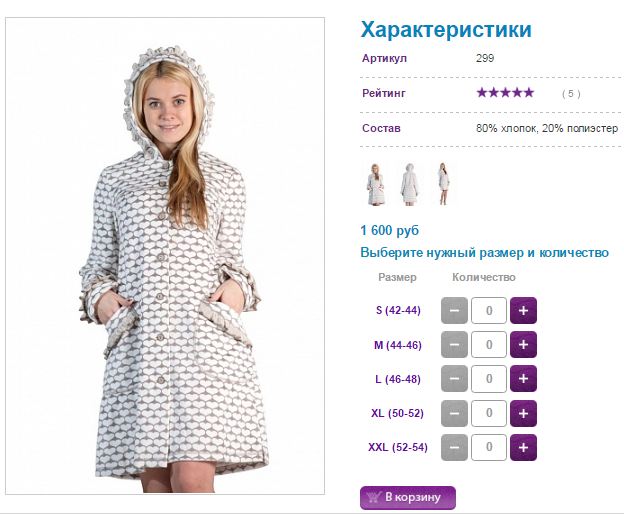Click the XXL (52-54) quantity box

[x=489, y=448]
